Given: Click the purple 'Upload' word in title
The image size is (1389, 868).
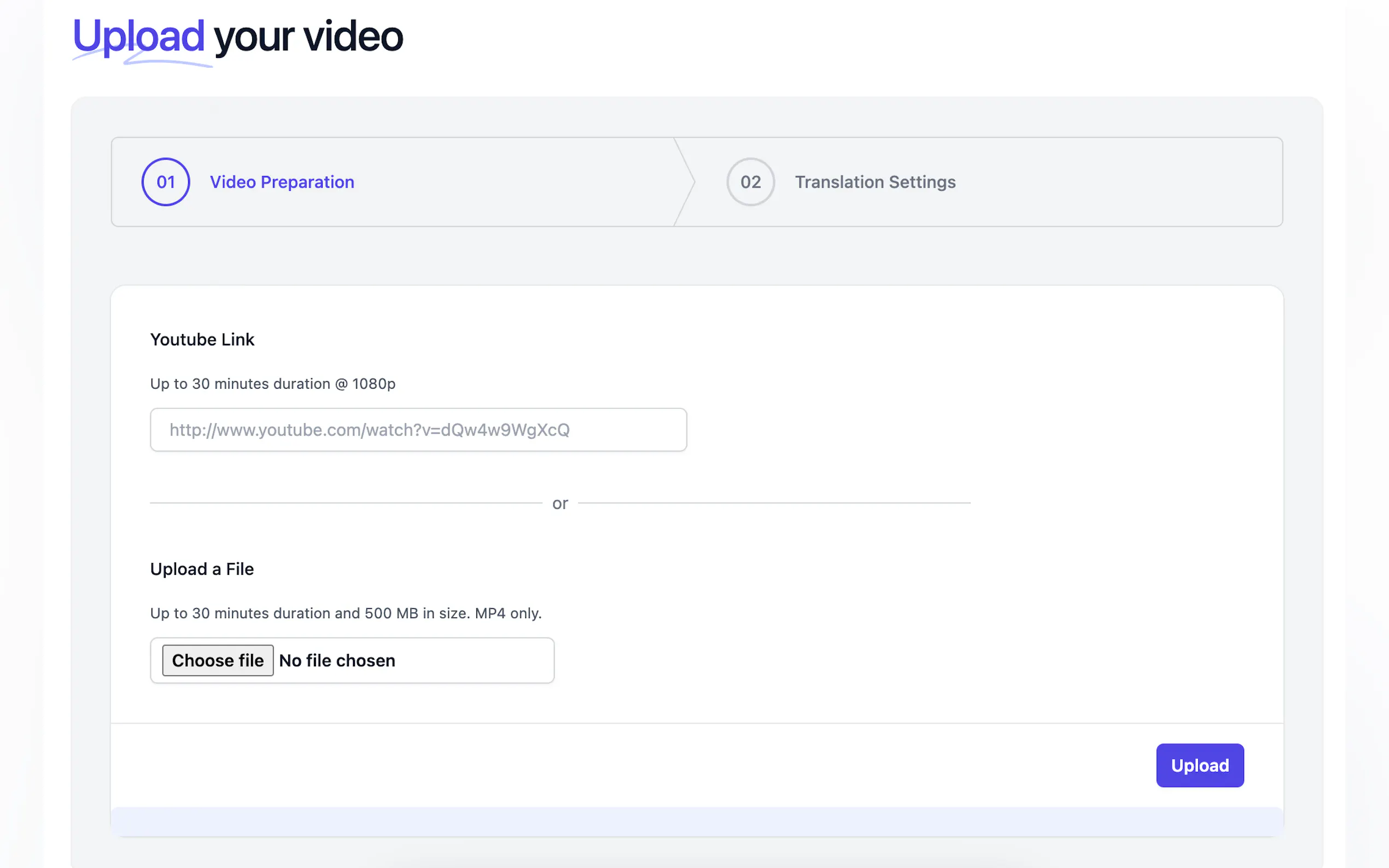Looking at the screenshot, I should [138, 36].
